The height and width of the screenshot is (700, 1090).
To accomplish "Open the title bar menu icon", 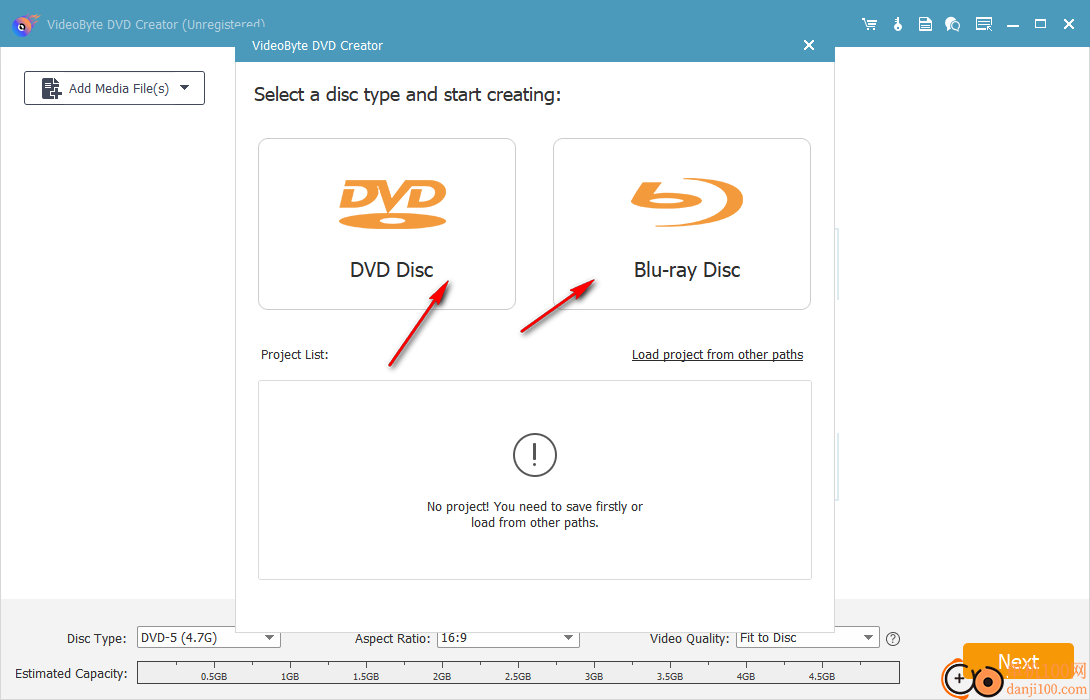I will [x=984, y=24].
